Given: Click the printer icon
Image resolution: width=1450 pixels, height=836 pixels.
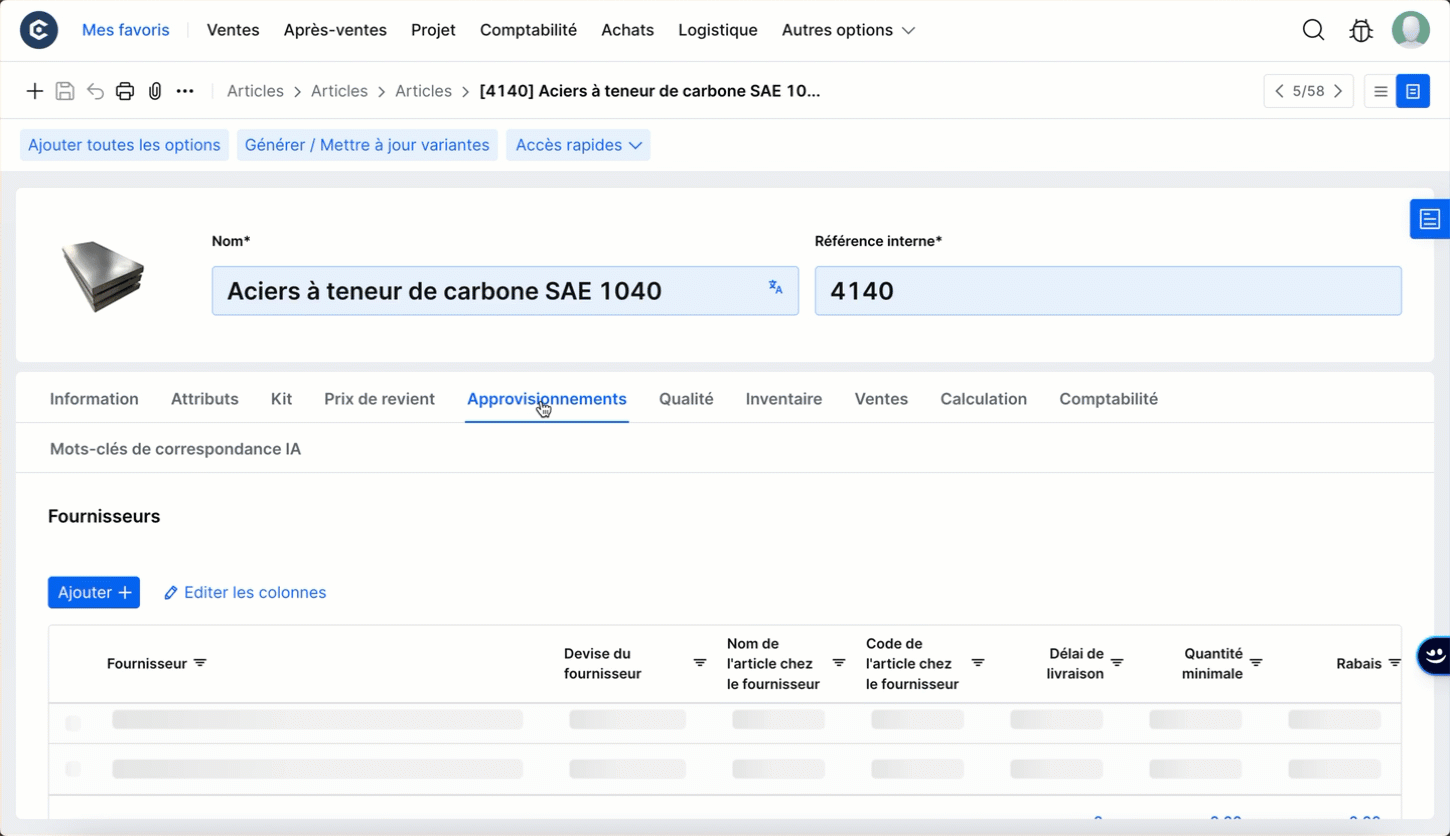Looking at the screenshot, I should [x=125, y=91].
